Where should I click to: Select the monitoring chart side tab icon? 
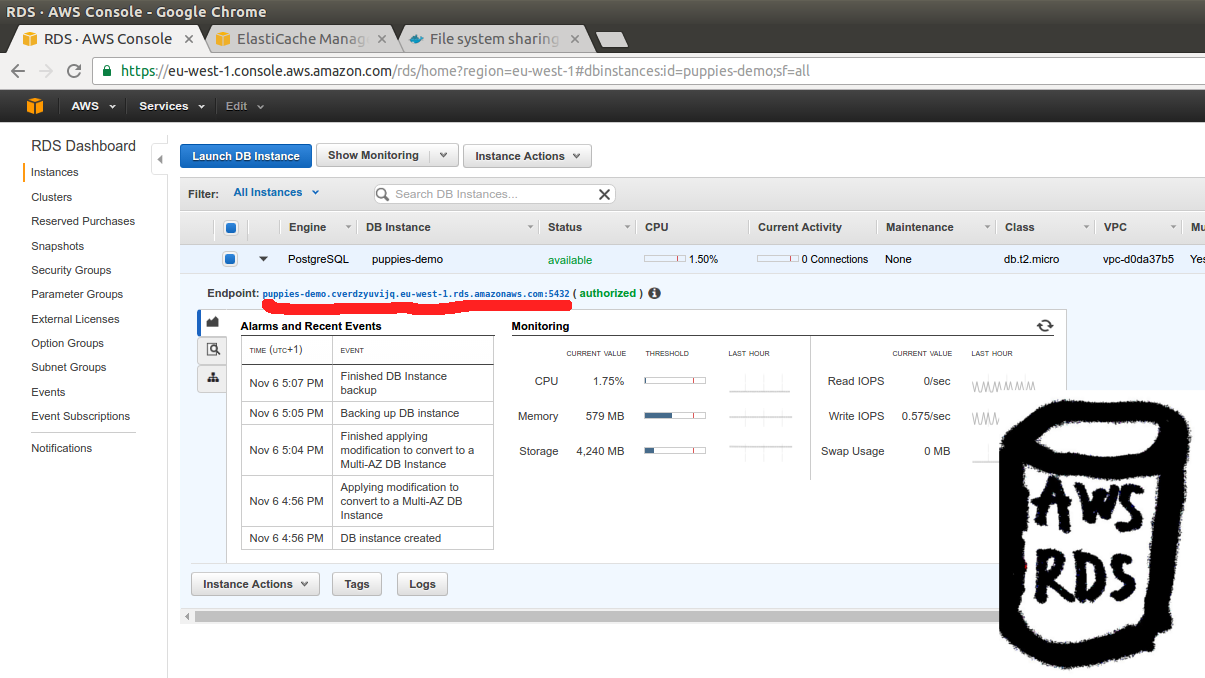tap(212, 322)
